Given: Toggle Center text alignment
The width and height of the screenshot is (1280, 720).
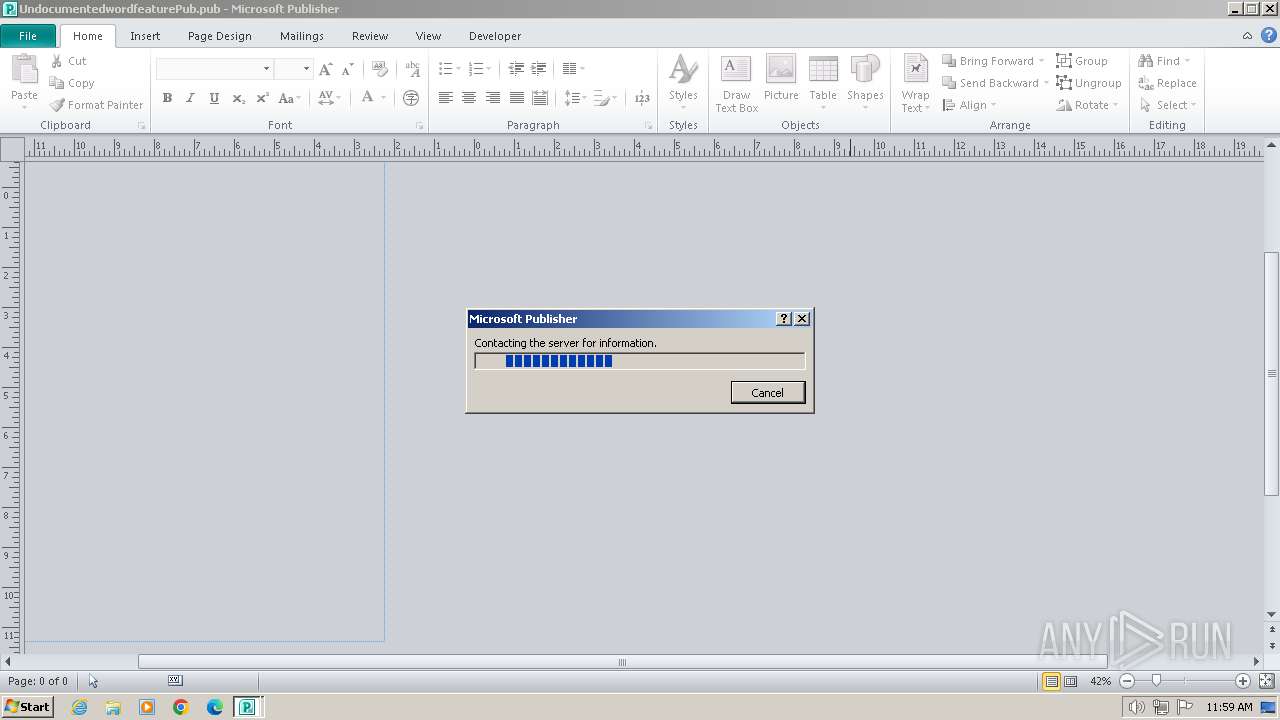Looking at the screenshot, I should [469, 98].
